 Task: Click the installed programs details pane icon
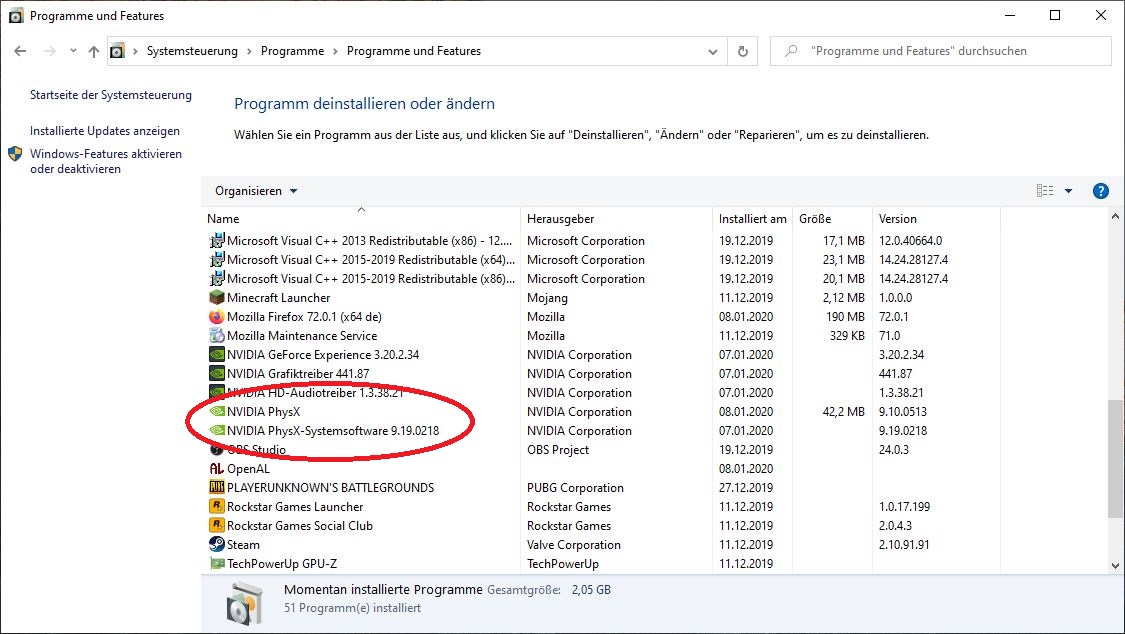[245, 602]
